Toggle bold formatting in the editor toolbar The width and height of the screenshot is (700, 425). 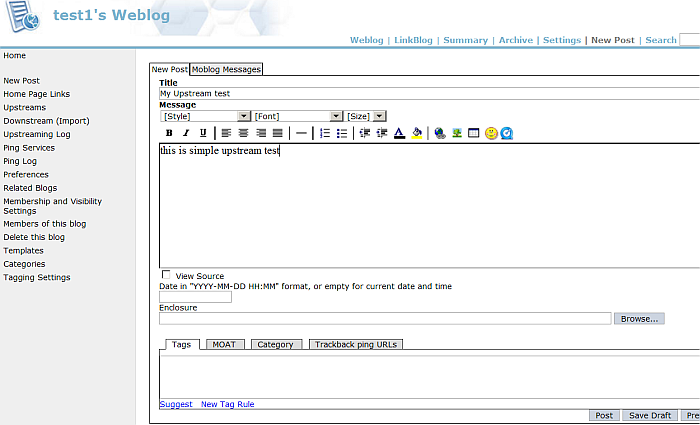(x=169, y=133)
